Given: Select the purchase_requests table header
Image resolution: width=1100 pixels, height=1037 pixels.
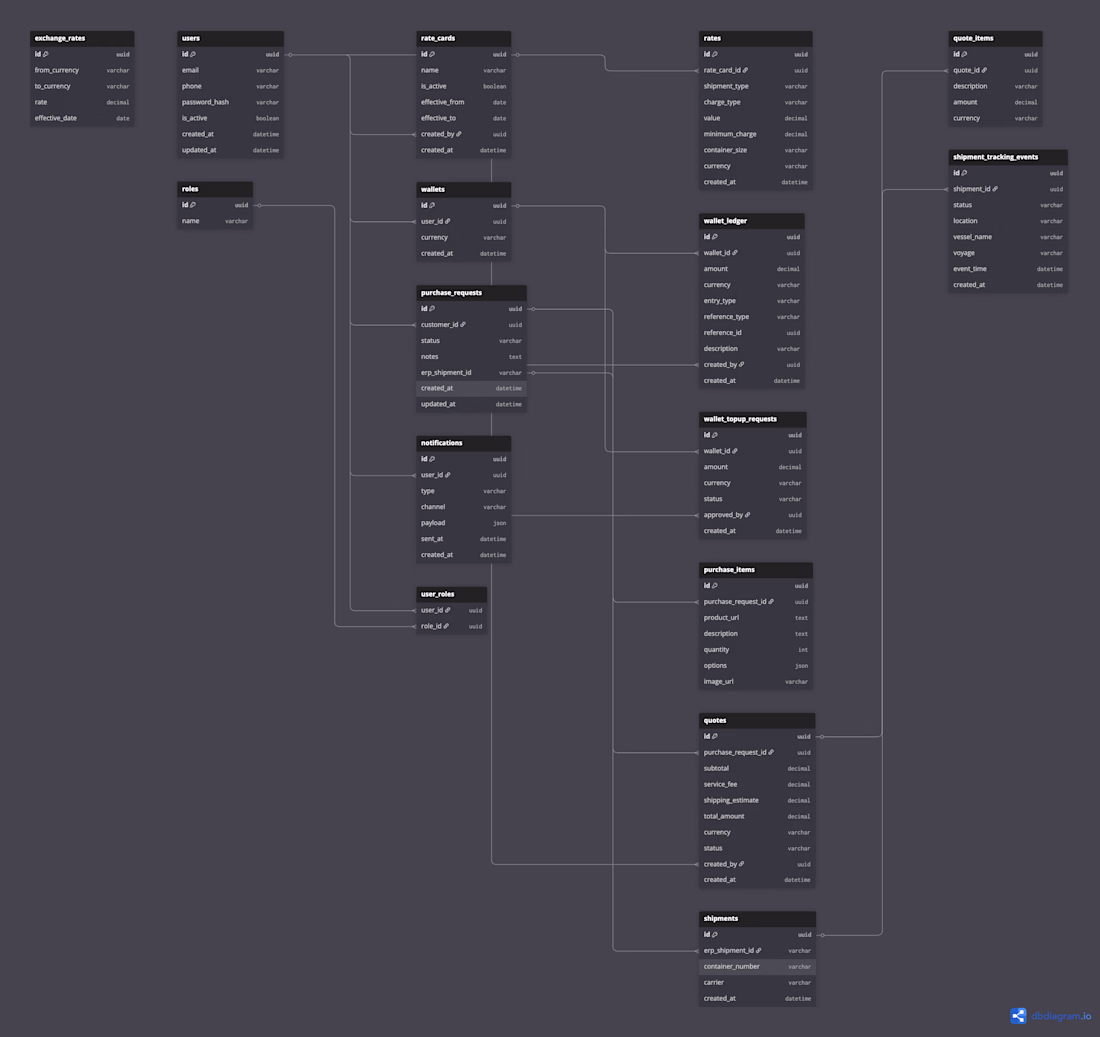Looking at the screenshot, I should point(471,293).
